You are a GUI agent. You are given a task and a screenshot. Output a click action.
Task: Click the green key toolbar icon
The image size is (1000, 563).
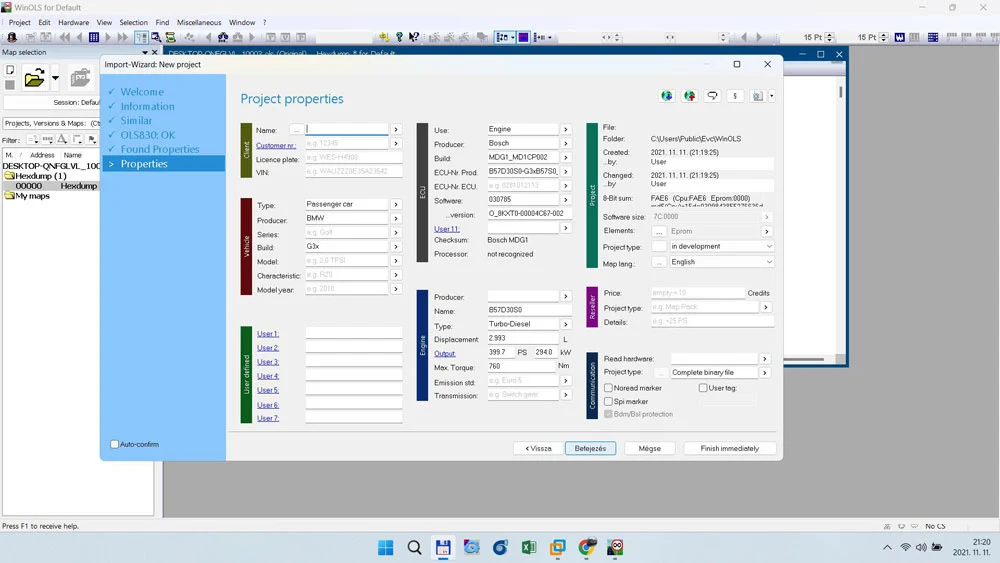399,38
